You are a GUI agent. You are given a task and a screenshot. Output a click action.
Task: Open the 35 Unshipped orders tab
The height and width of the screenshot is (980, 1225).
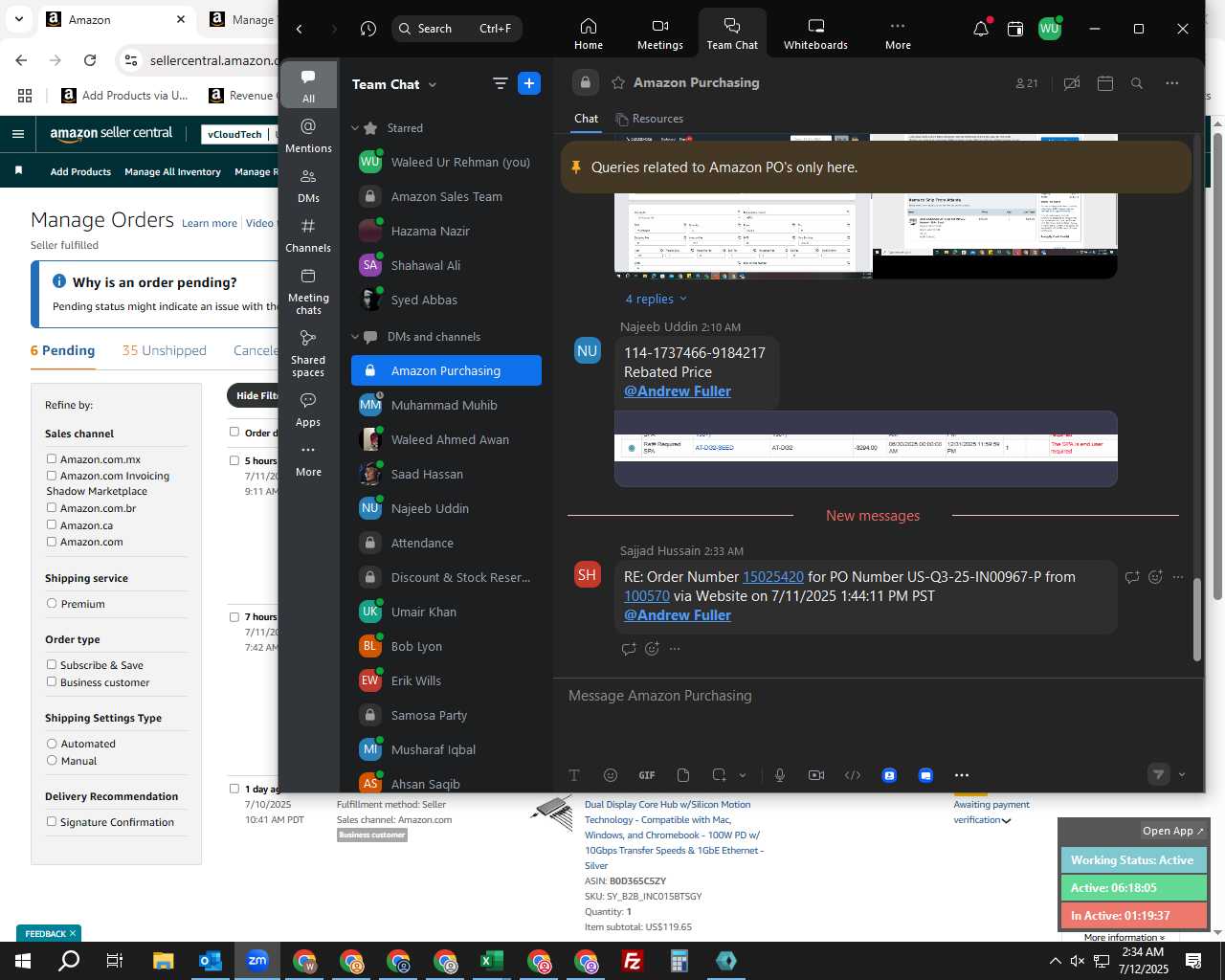tap(165, 350)
